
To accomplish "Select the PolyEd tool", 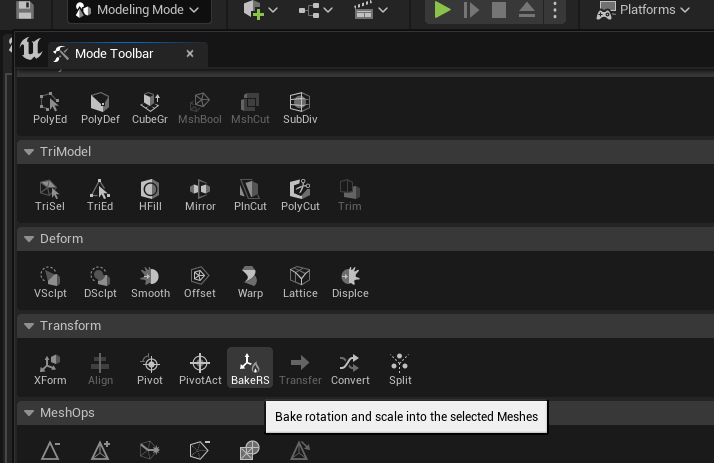I will click(x=50, y=108).
